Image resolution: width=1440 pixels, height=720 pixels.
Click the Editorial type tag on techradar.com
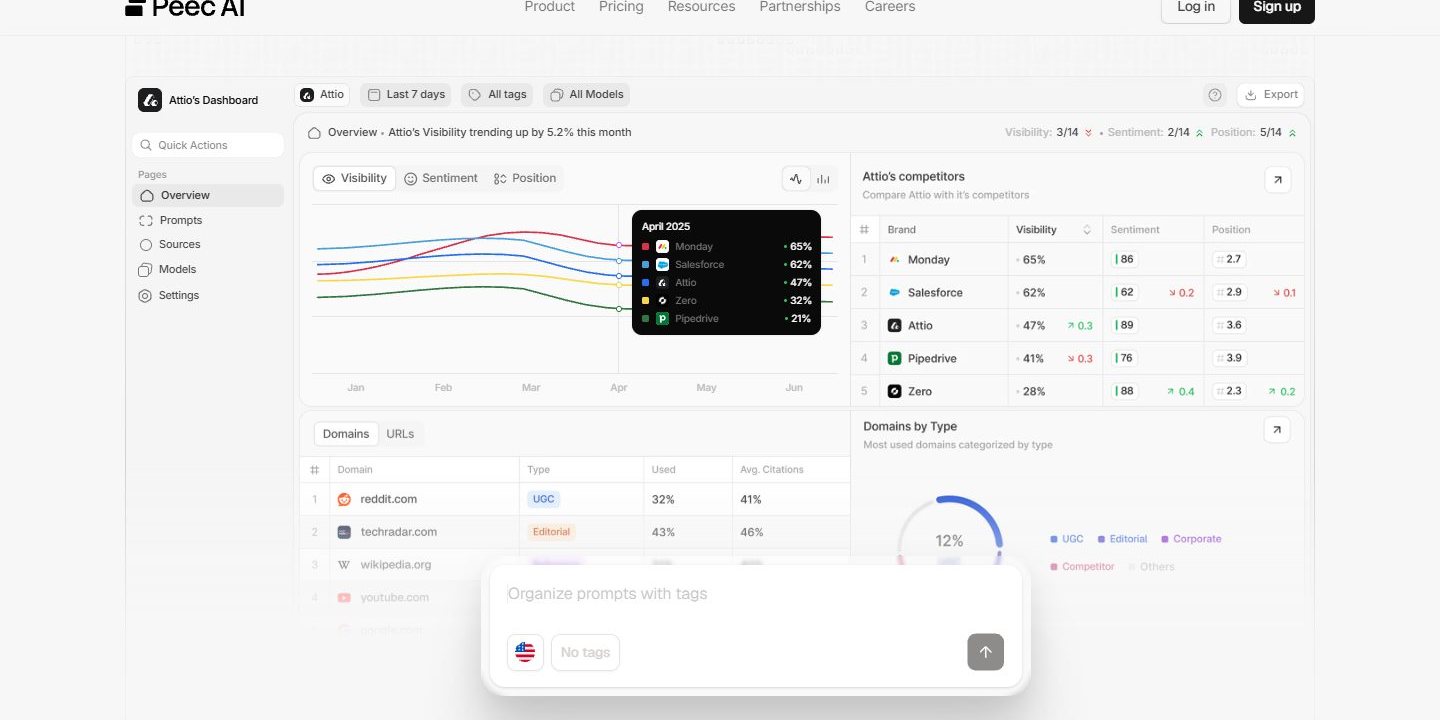click(x=551, y=532)
